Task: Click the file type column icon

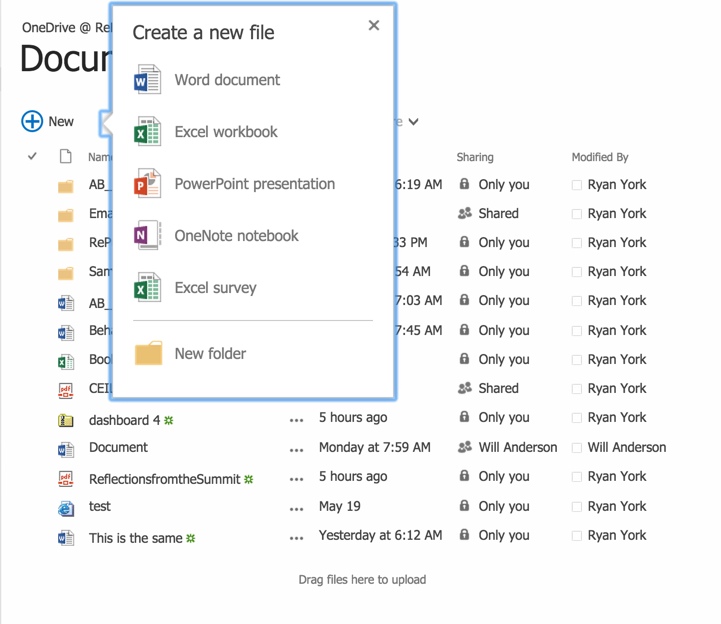Action: [x=66, y=157]
